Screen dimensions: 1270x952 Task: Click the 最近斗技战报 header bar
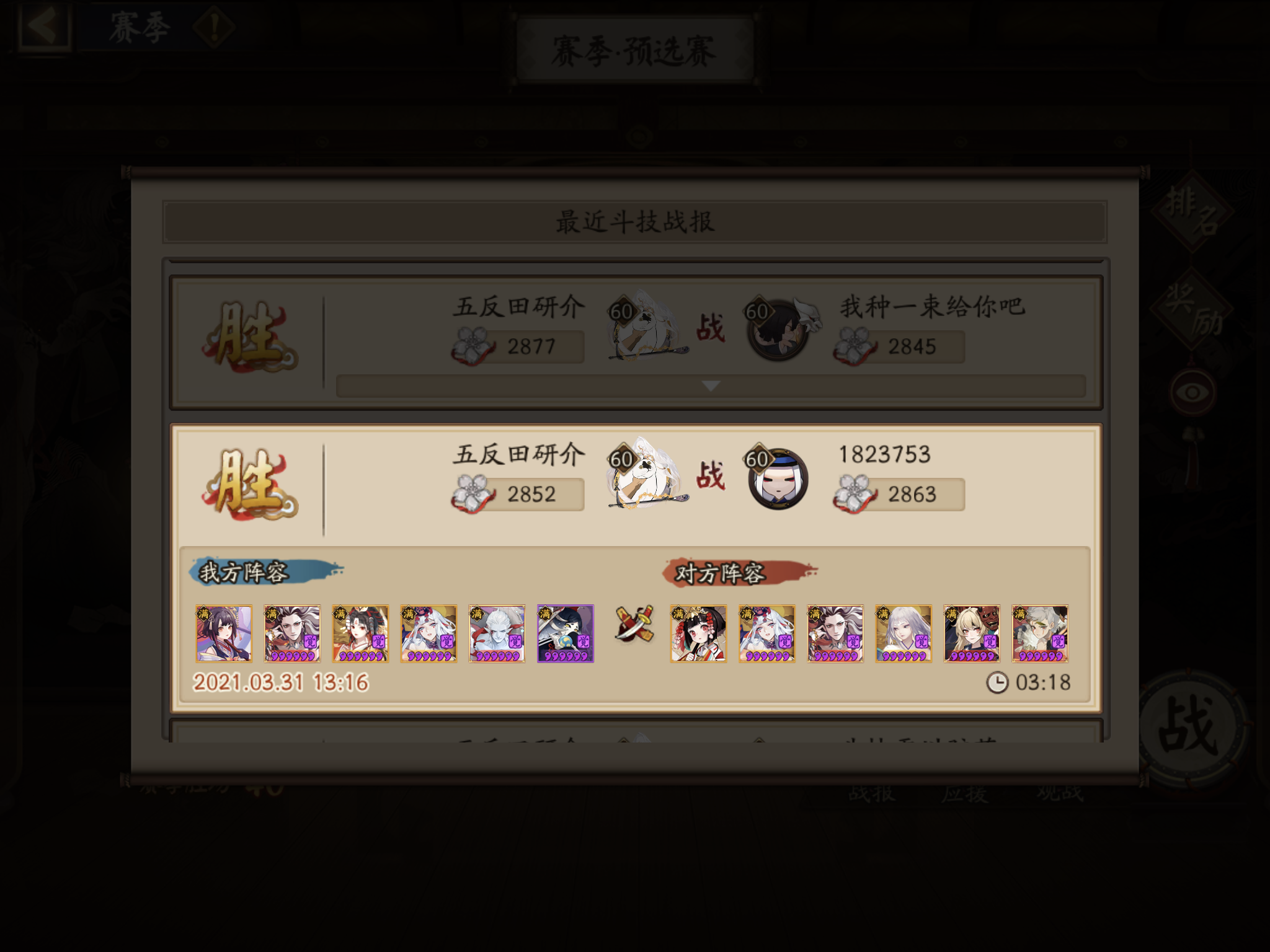click(x=635, y=222)
